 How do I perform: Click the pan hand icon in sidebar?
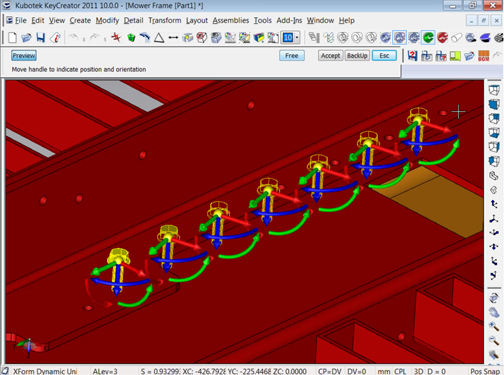494,312
